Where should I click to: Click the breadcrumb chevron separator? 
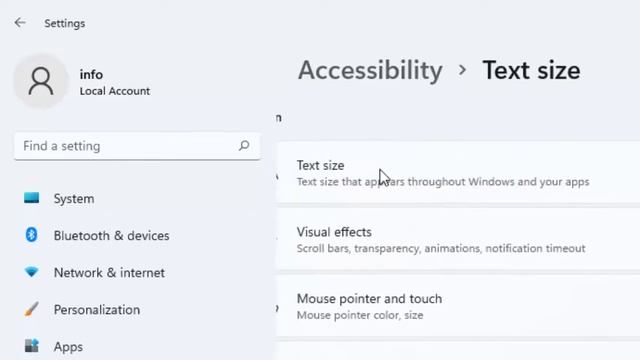(462, 70)
